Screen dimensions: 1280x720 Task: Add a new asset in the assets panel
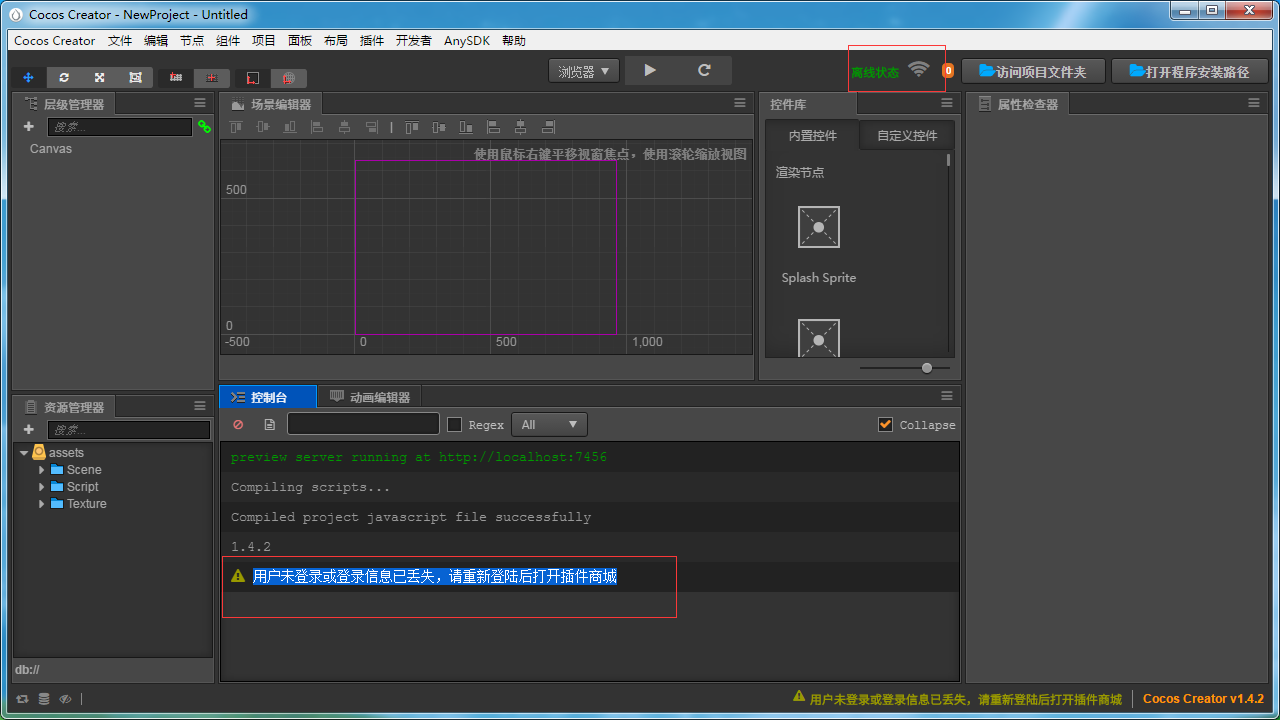[28, 430]
